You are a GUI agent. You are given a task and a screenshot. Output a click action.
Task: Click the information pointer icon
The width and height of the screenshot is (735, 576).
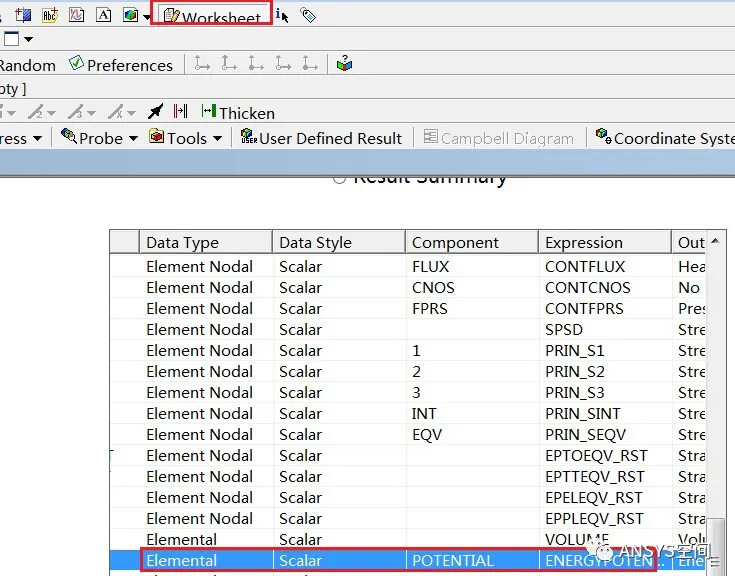pos(283,16)
